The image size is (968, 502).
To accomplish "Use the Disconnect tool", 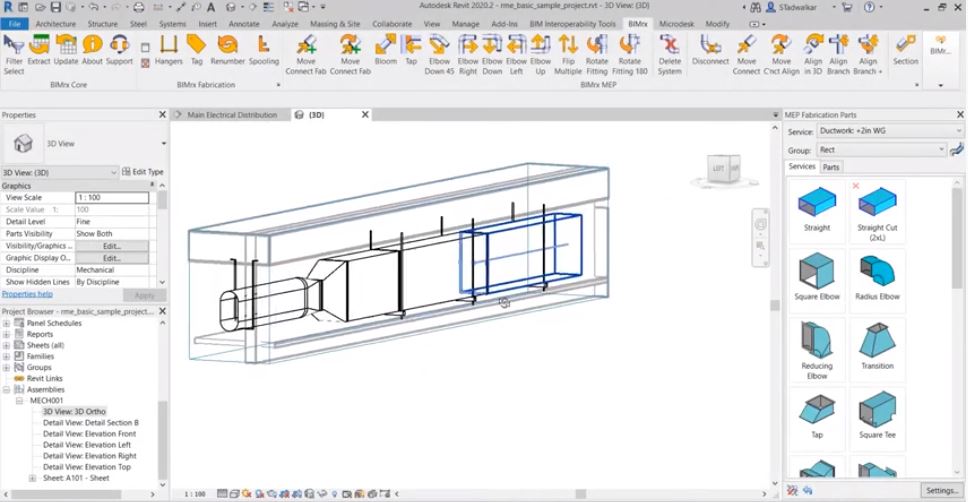I will click(710, 49).
